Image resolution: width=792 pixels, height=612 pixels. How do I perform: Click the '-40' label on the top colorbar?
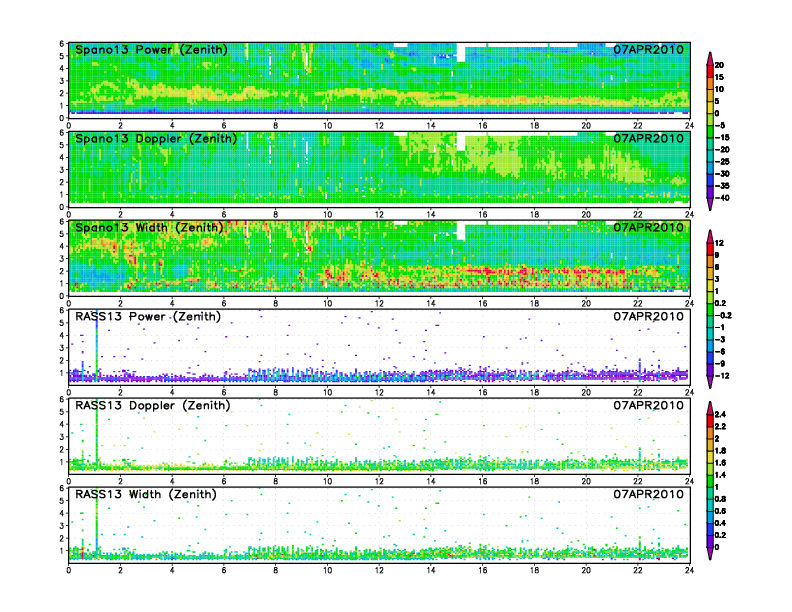(x=722, y=198)
